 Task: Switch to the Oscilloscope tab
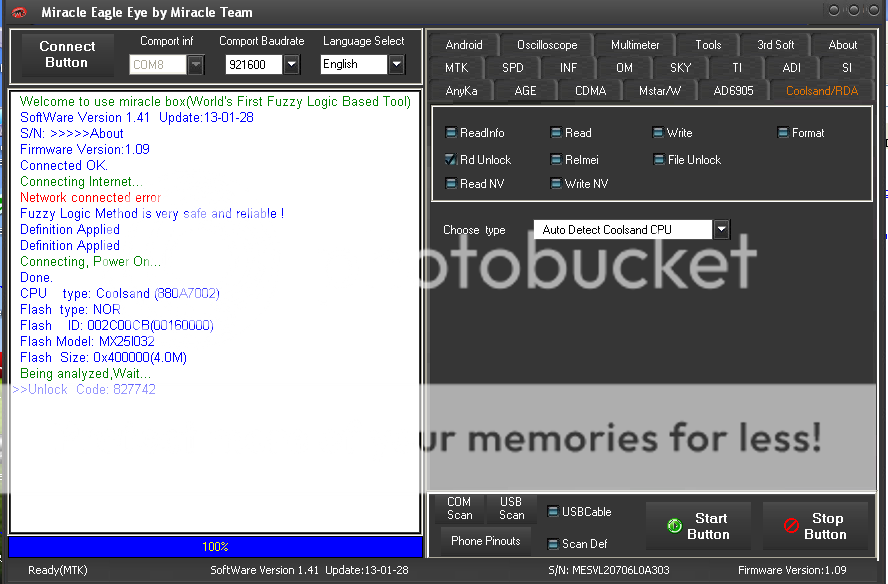[547, 45]
